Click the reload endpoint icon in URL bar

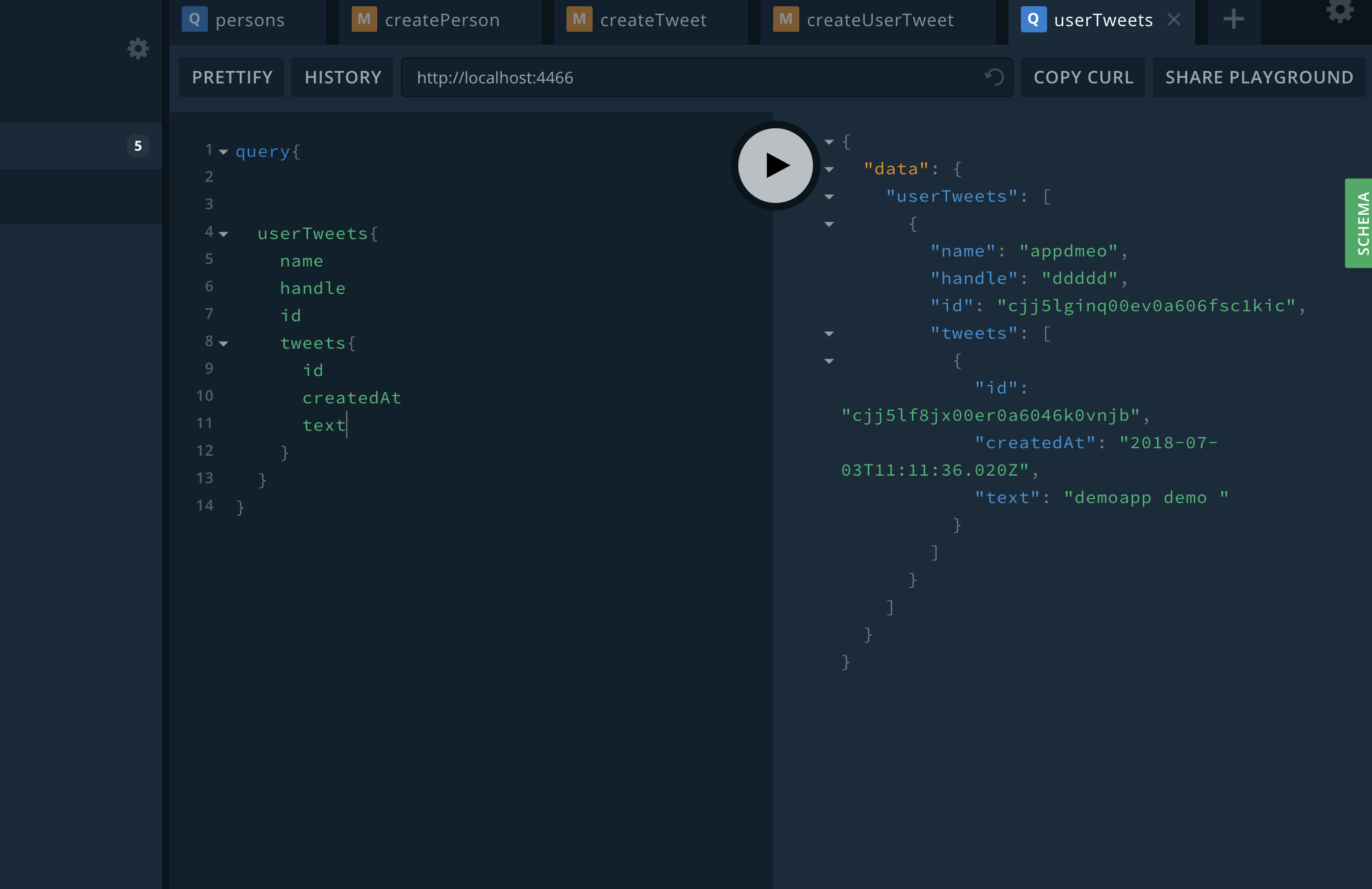click(x=994, y=77)
